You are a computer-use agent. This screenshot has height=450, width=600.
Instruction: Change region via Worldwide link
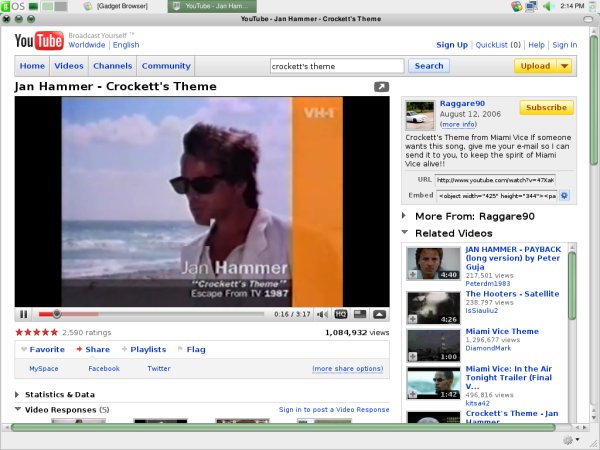point(87,45)
